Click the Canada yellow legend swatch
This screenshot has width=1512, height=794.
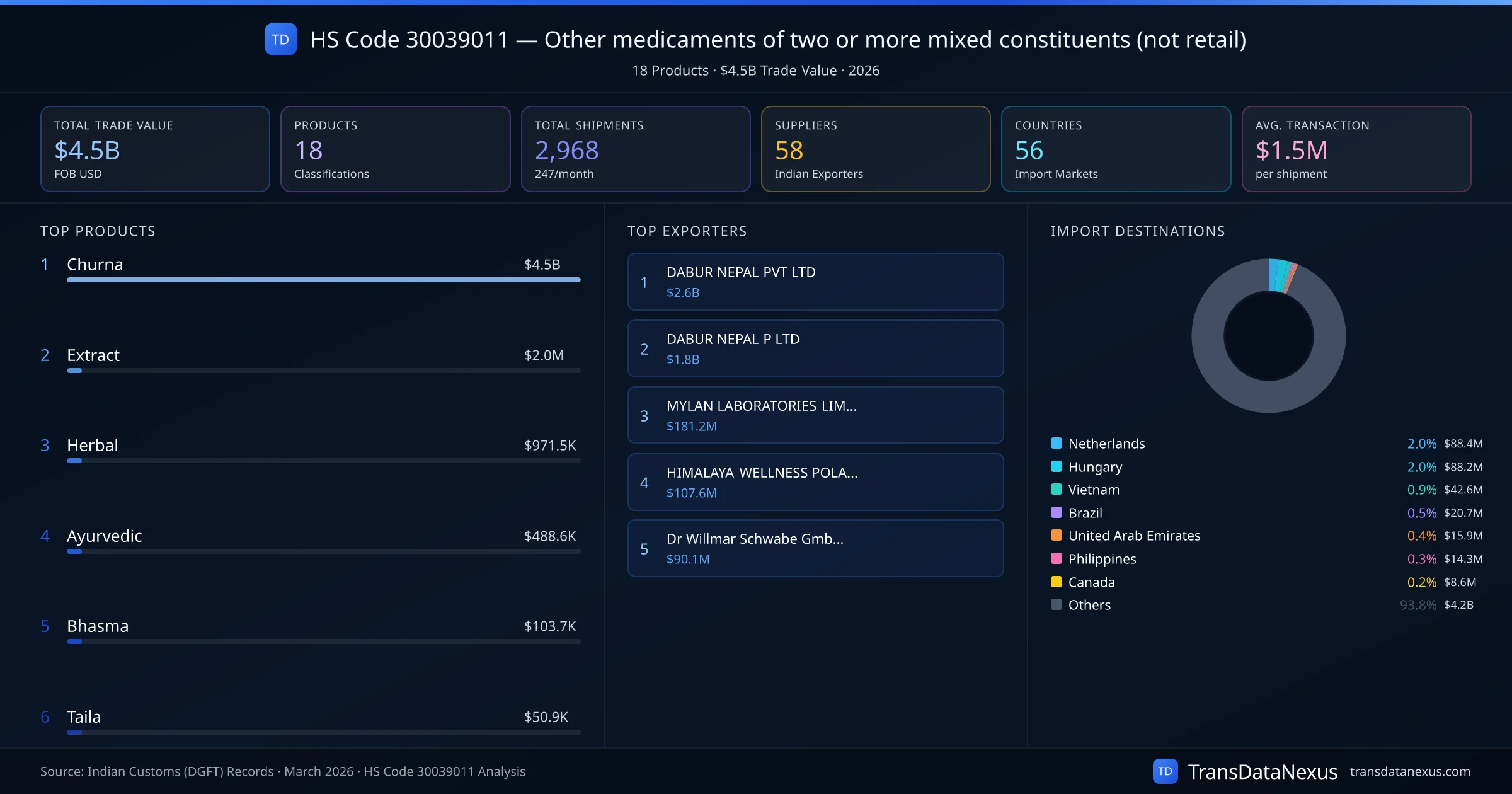[x=1057, y=582]
